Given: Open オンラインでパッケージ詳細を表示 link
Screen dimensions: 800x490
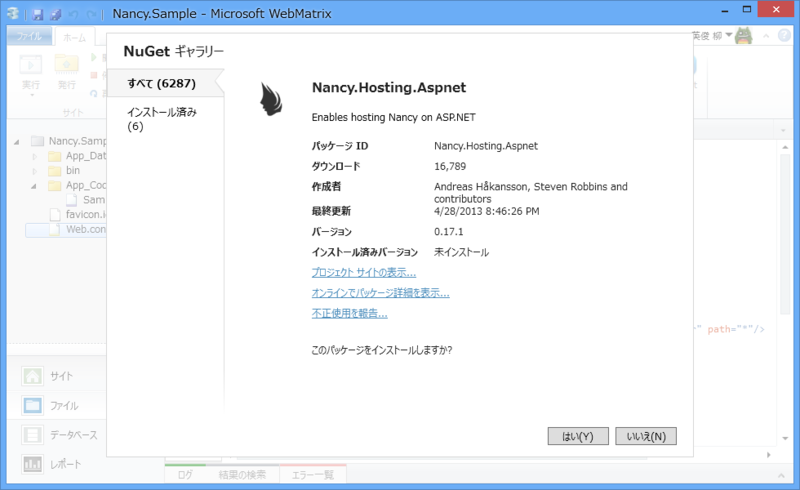Looking at the screenshot, I should click(381, 293).
